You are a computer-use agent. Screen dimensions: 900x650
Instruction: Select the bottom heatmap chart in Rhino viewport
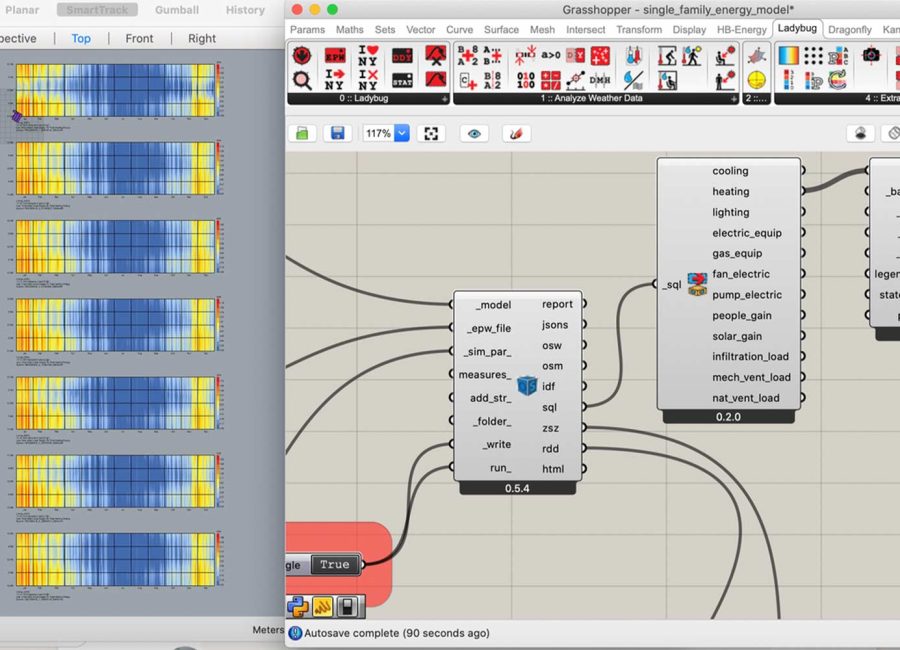(x=115, y=559)
